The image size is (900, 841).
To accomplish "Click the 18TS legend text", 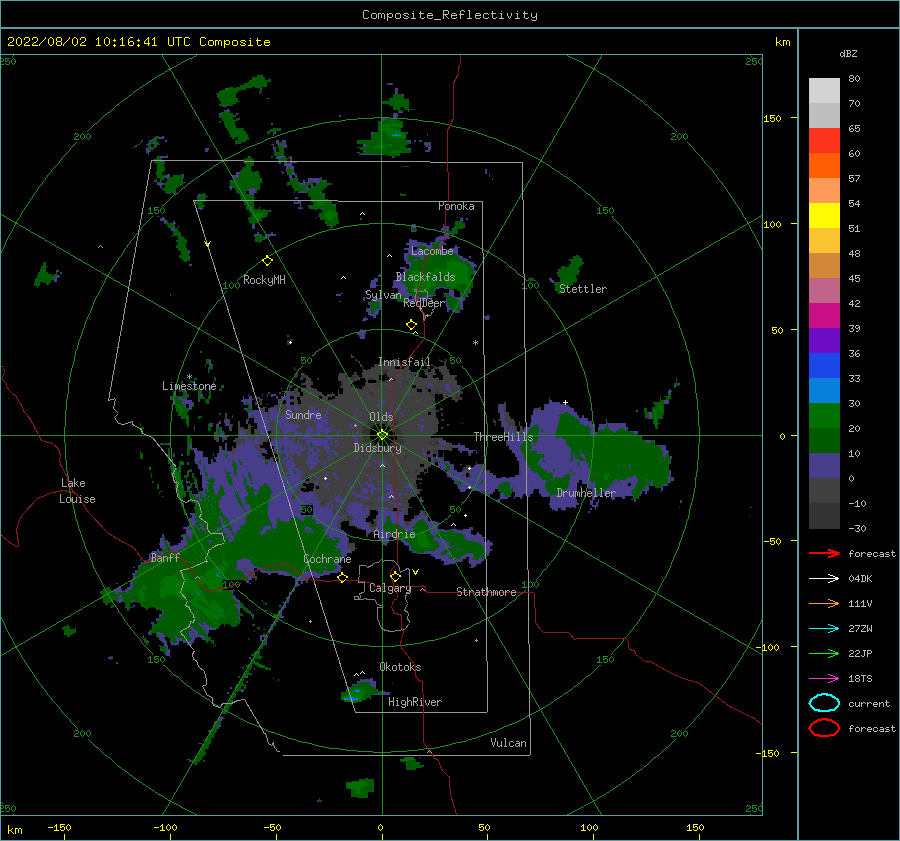I will coord(860,679).
